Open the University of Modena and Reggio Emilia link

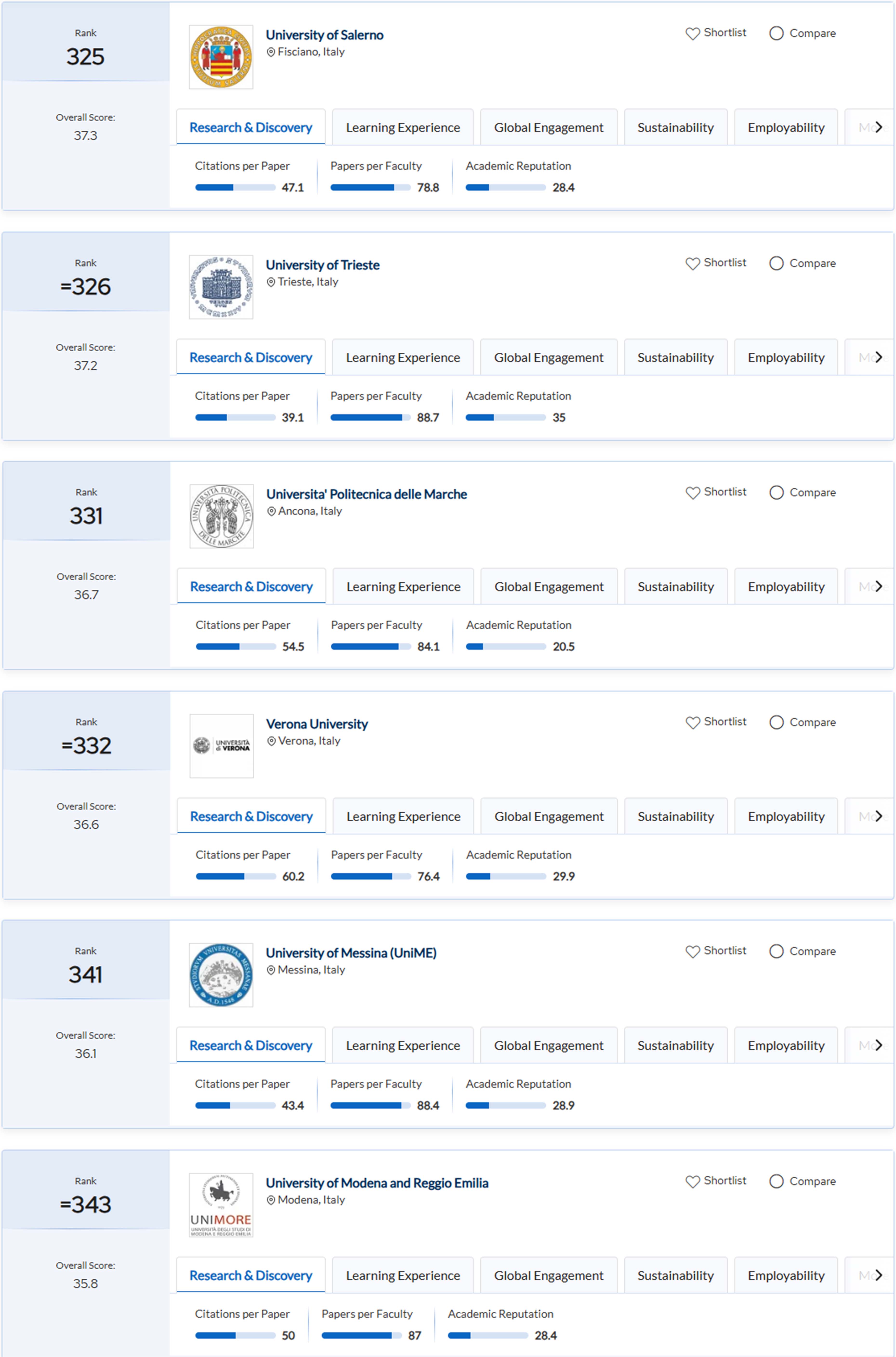pyautogui.click(x=376, y=1183)
